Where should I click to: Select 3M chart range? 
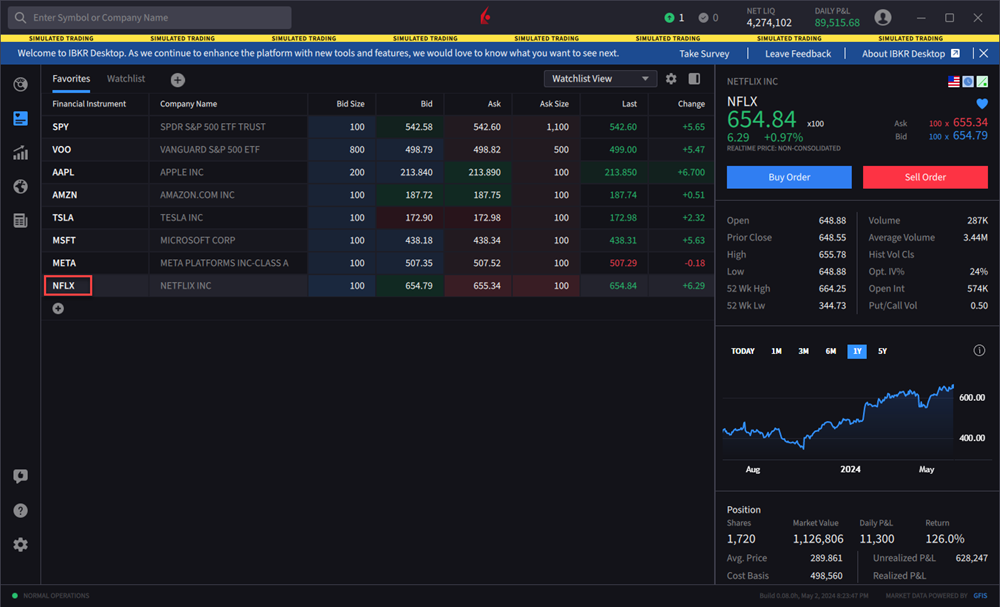[x=804, y=351]
